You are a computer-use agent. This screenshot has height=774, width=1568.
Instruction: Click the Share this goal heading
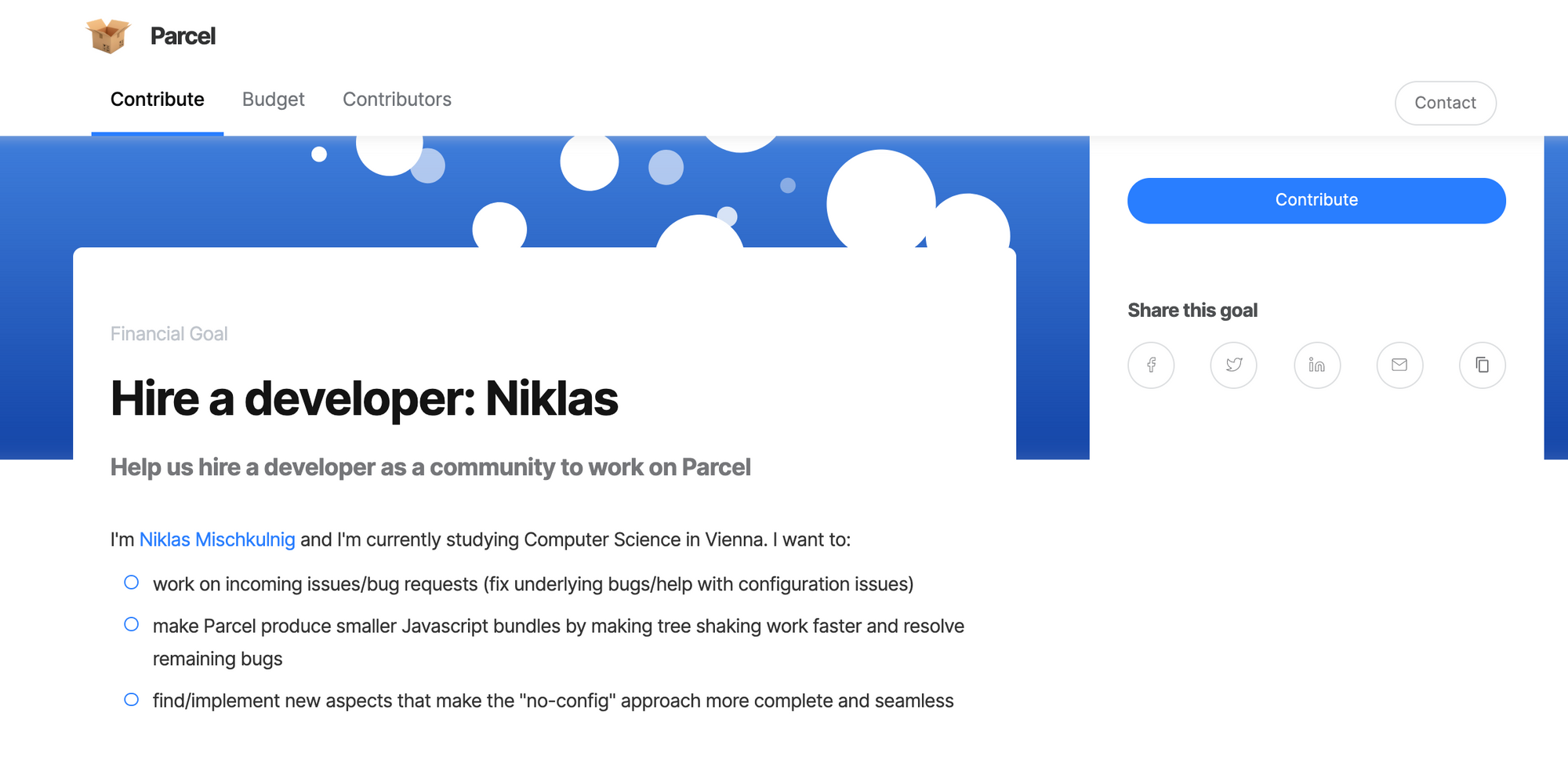coord(1192,311)
